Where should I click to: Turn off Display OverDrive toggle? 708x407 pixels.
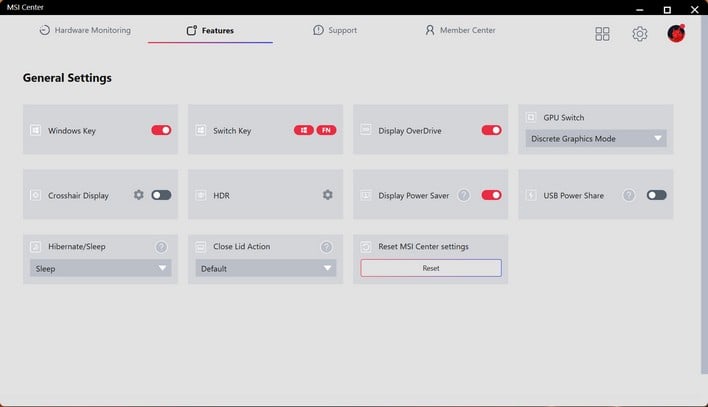491,130
